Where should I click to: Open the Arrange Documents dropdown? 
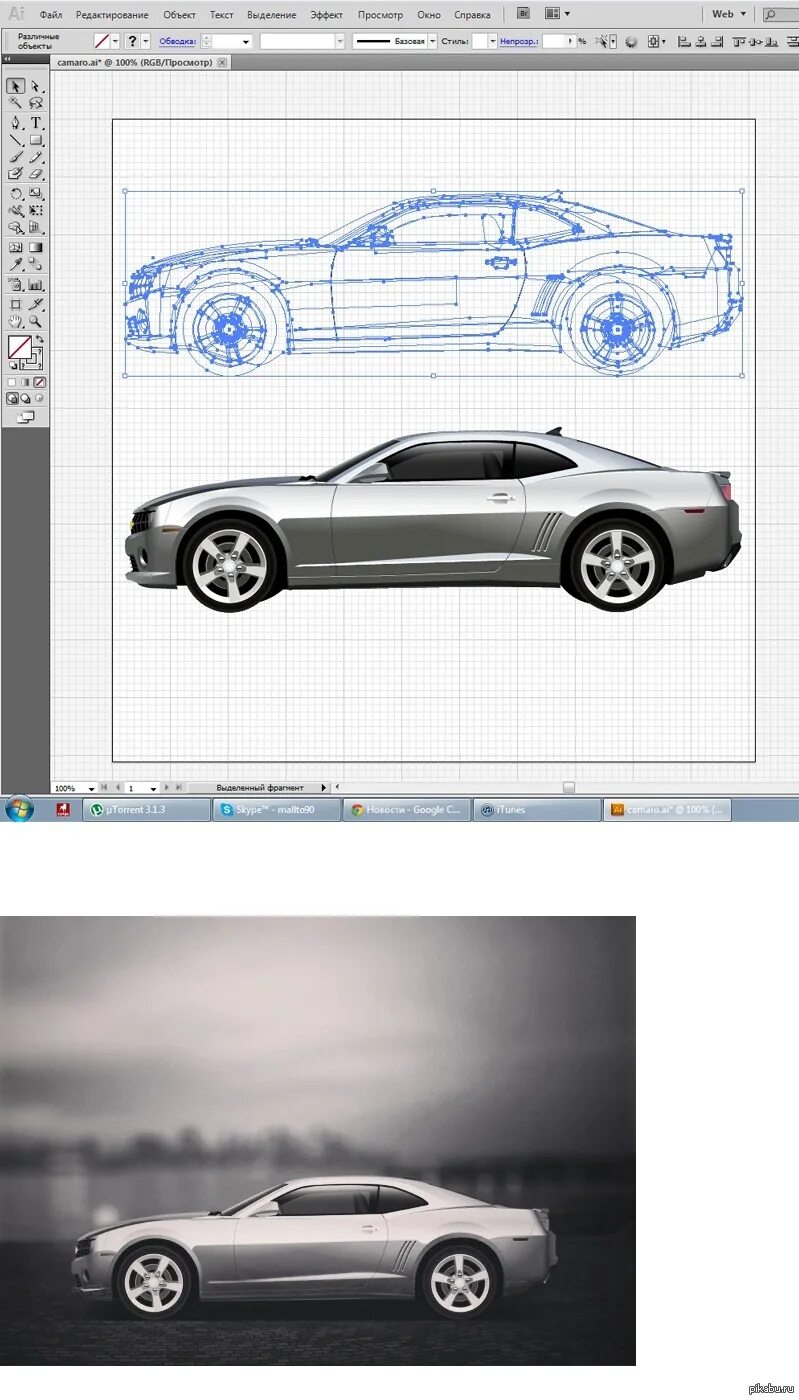pos(557,14)
